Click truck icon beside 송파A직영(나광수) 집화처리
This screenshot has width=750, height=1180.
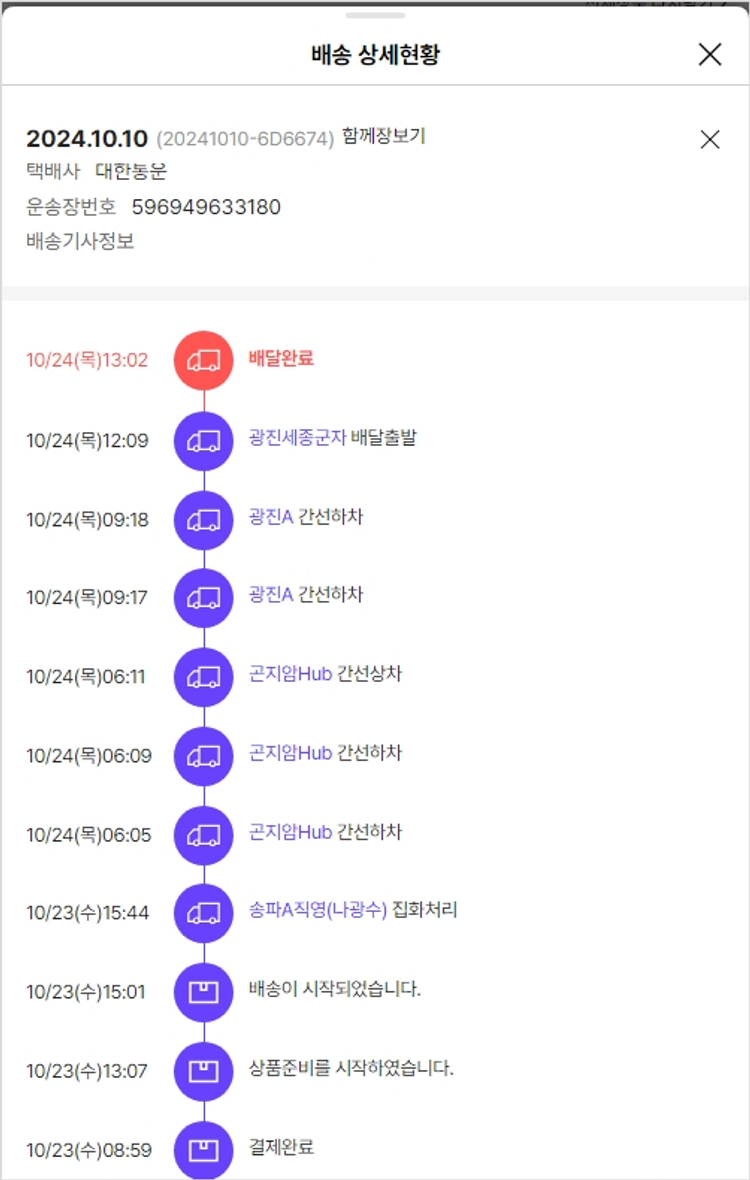point(204,913)
